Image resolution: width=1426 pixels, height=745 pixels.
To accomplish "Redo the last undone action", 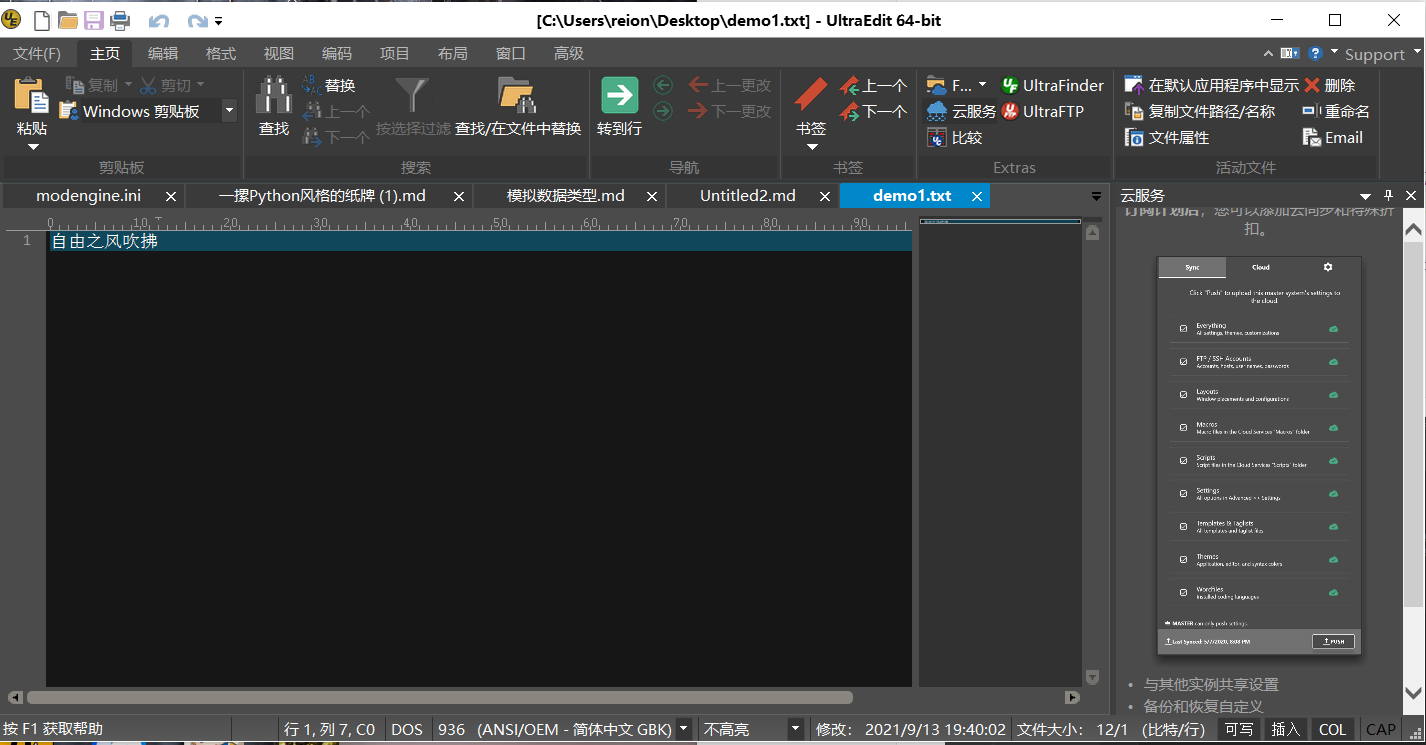I will pyautogui.click(x=197, y=21).
